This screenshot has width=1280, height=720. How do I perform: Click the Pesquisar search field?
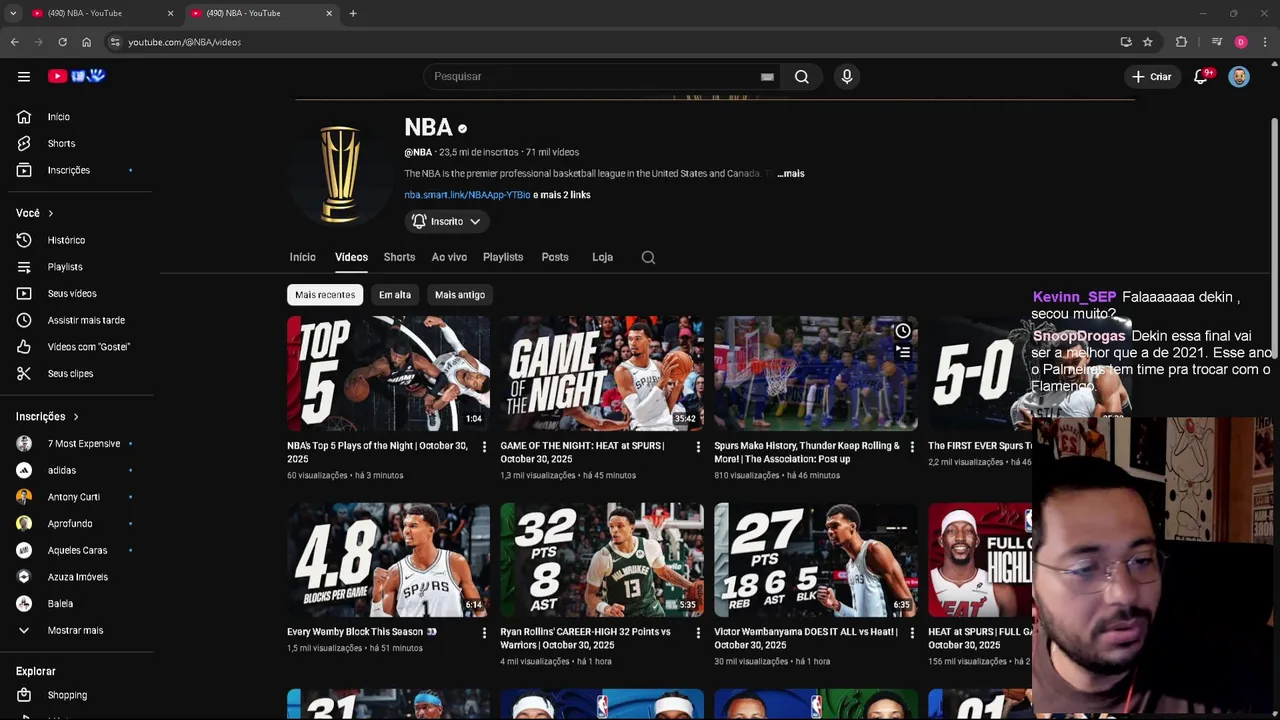click(595, 76)
